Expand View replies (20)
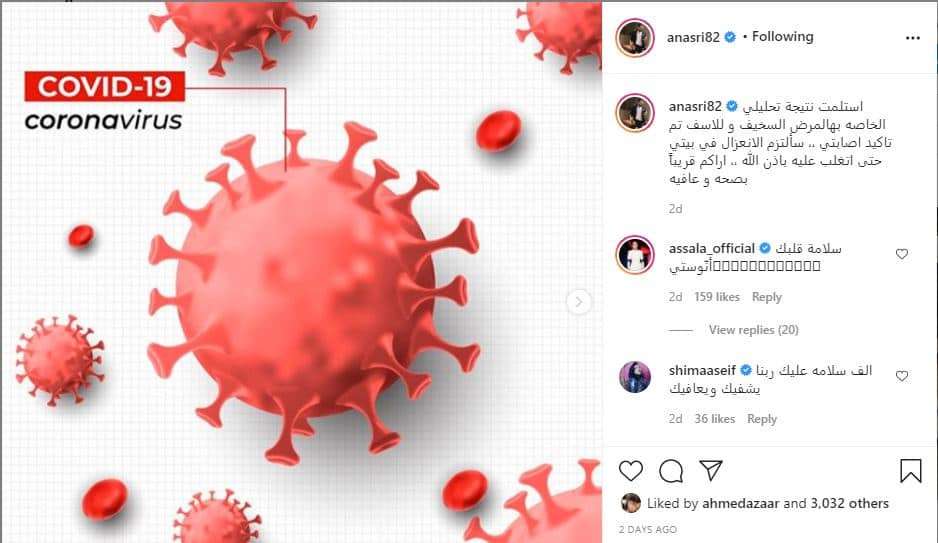Viewport: 938px width, 543px height. point(753,330)
